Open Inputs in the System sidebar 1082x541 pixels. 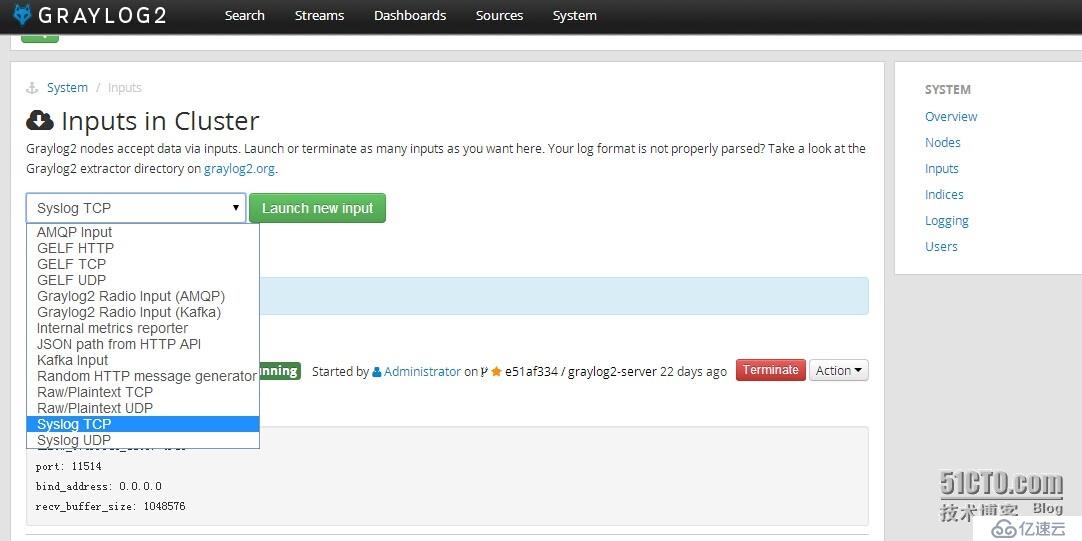tap(941, 168)
